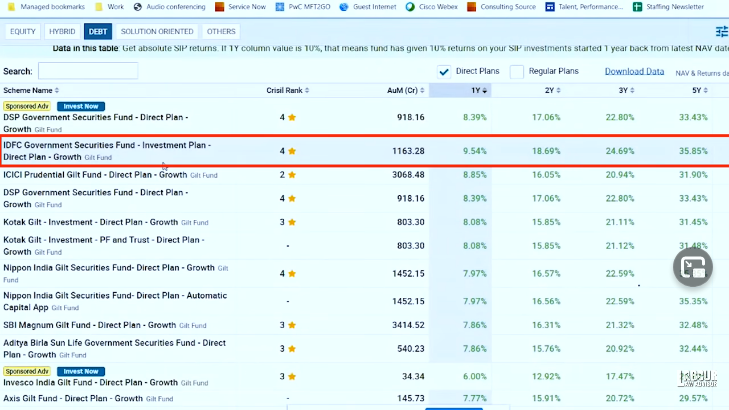
Task: Open the Managed bookmarks folder
Action: click(x=46, y=7)
